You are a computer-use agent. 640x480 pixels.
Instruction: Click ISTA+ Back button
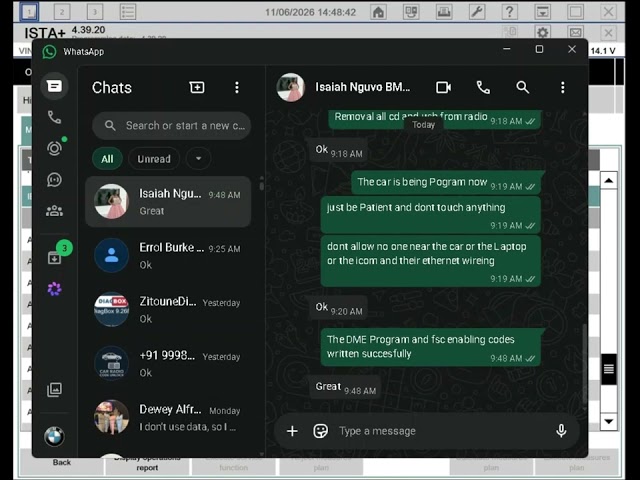62,463
